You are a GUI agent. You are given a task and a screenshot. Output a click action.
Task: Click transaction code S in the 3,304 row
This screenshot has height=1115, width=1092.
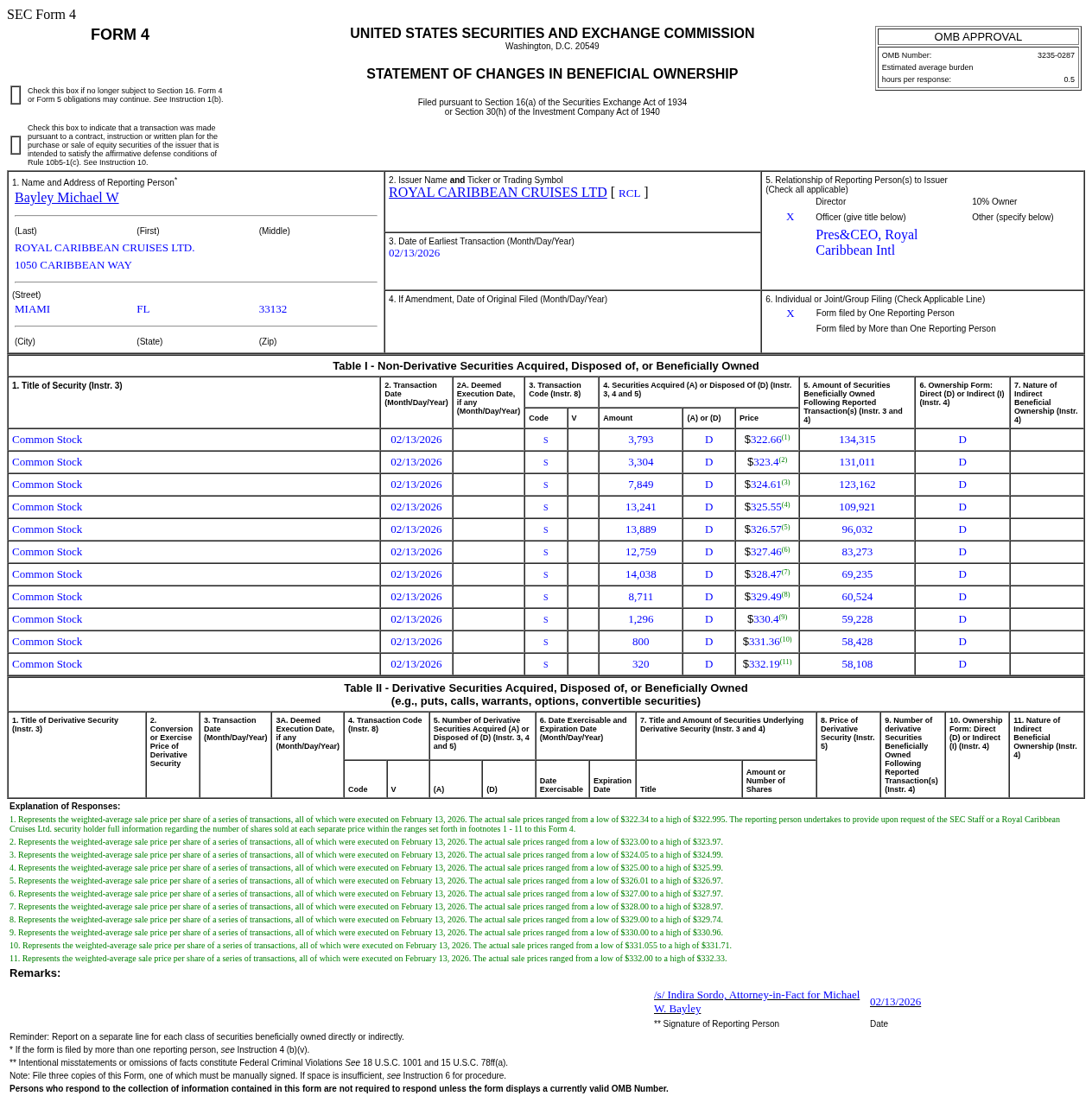click(x=546, y=462)
